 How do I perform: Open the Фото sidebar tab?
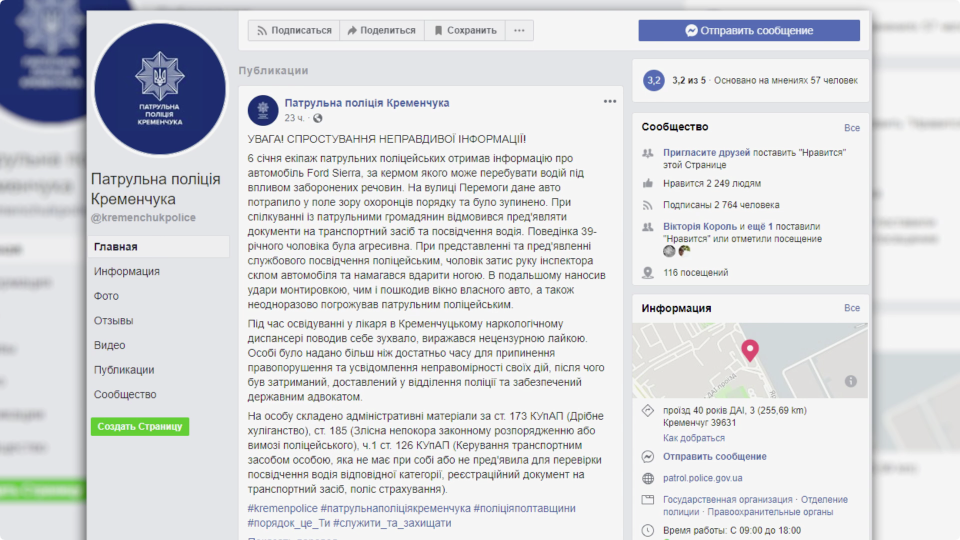[106, 296]
